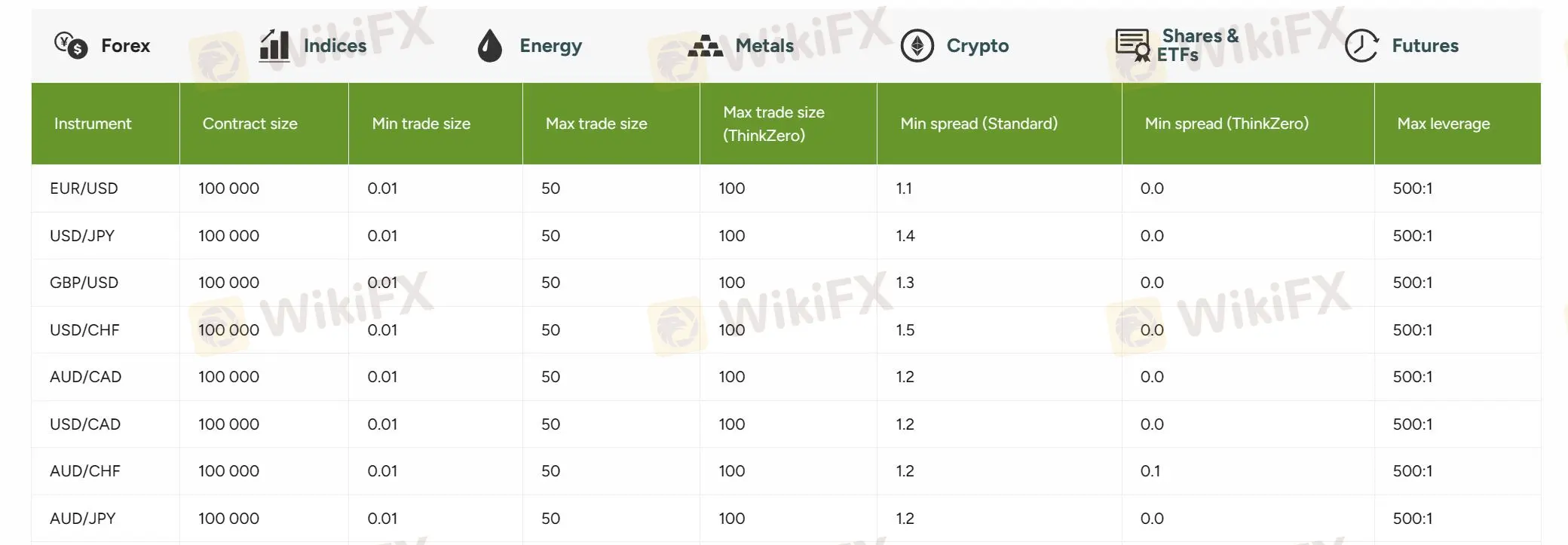The height and width of the screenshot is (545, 1568).
Task: Switch to the Energy tab label
Action: [x=551, y=47]
